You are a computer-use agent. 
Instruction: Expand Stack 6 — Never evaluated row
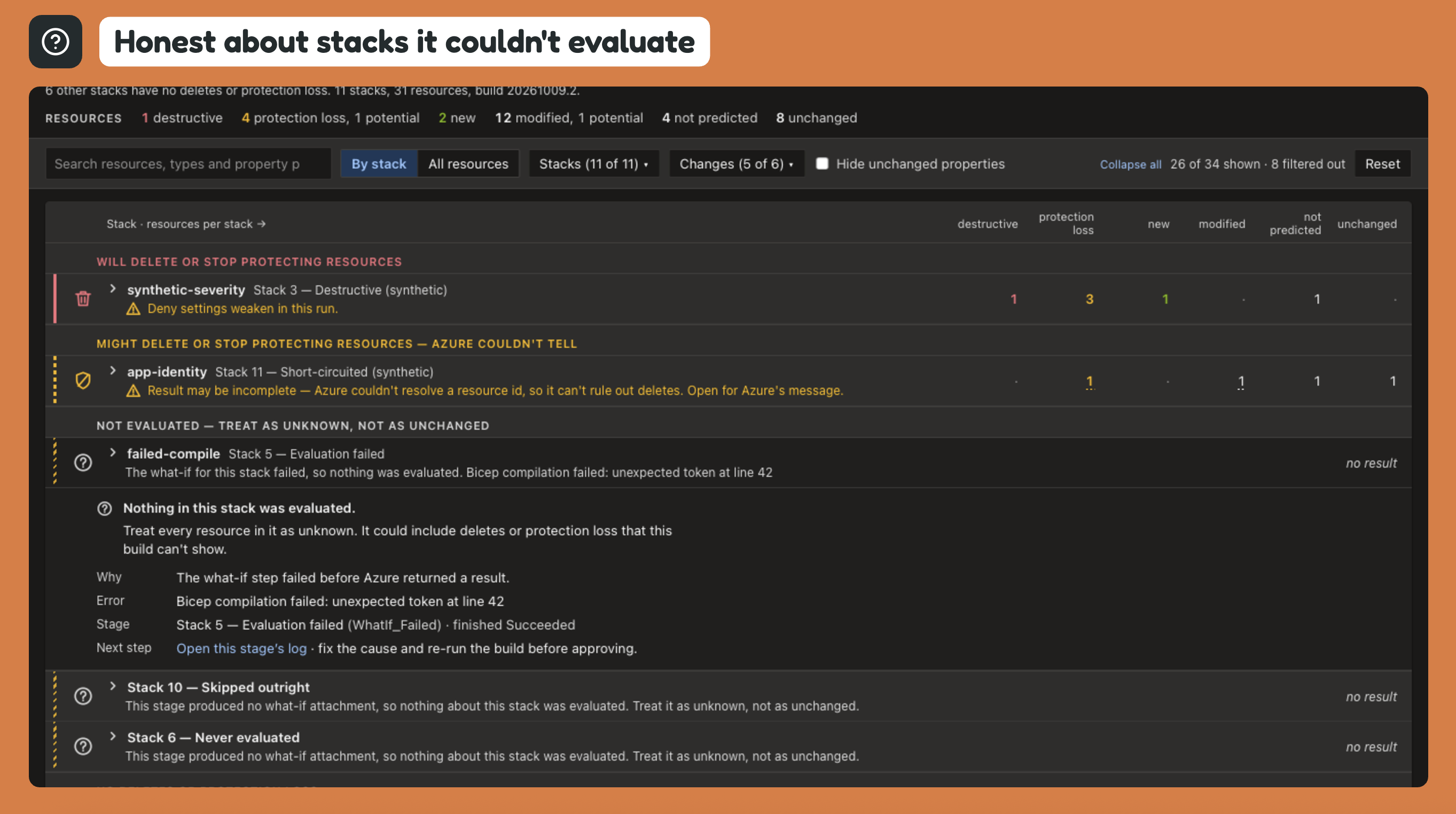click(113, 737)
